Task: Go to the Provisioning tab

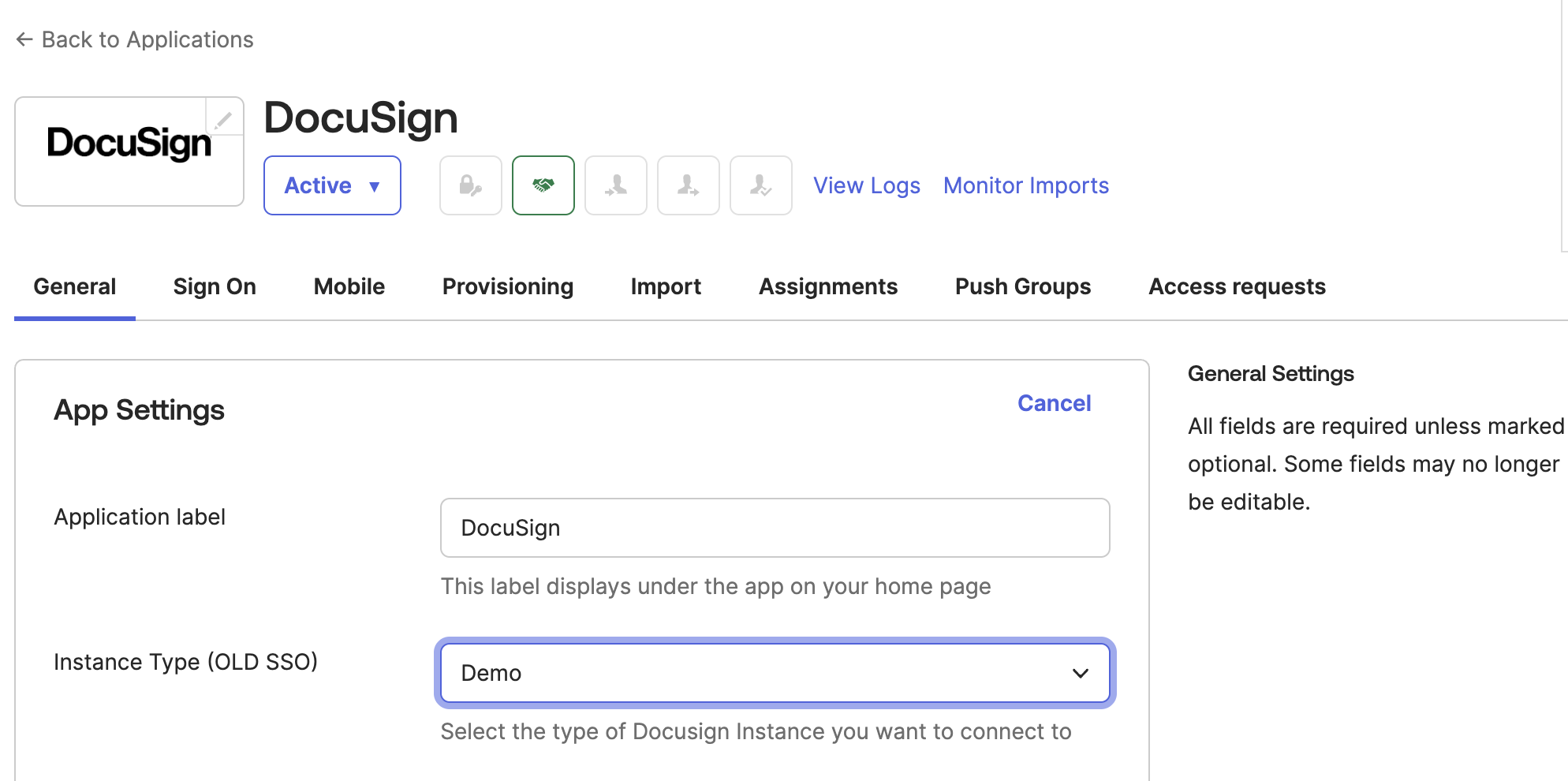Action: (508, 286)
